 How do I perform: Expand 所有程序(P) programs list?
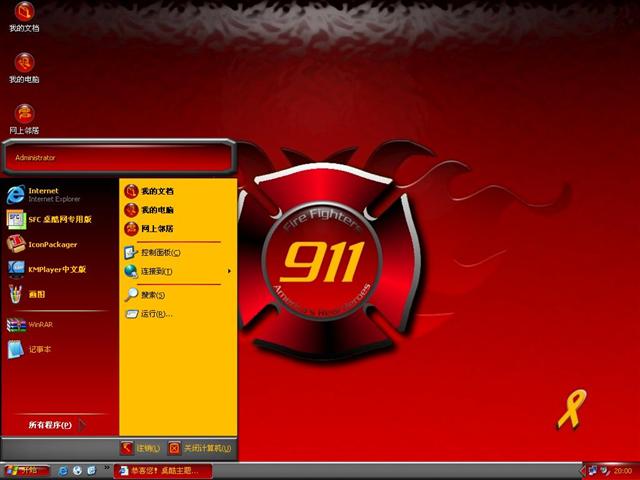(x=57, y=425)
